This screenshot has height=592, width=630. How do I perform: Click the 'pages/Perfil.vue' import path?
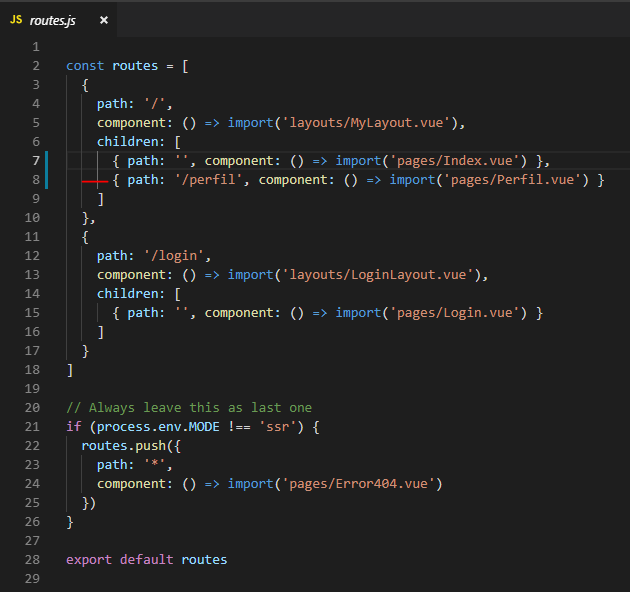click(514, 180)
